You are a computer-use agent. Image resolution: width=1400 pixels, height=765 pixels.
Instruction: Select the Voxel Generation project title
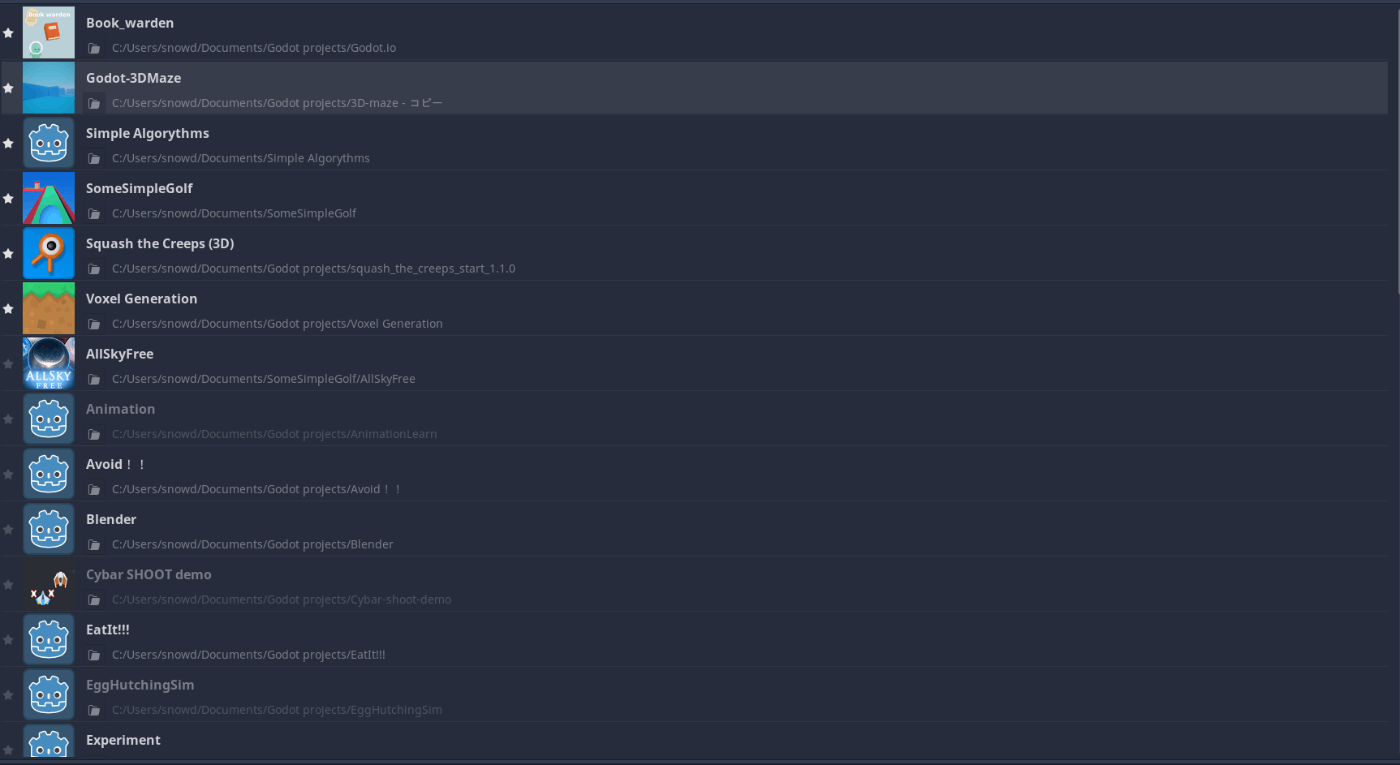(x=142, y=298)
